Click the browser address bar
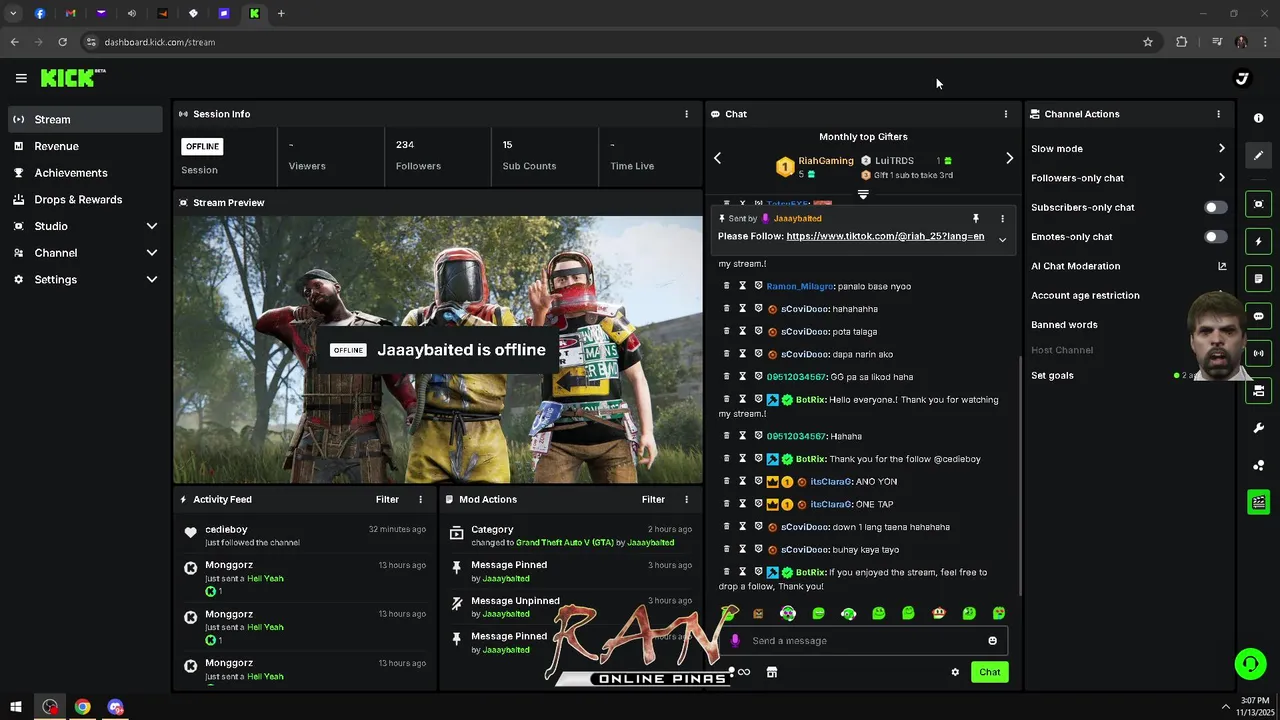Screen dimensions: 1280x720 coord(615,42)
